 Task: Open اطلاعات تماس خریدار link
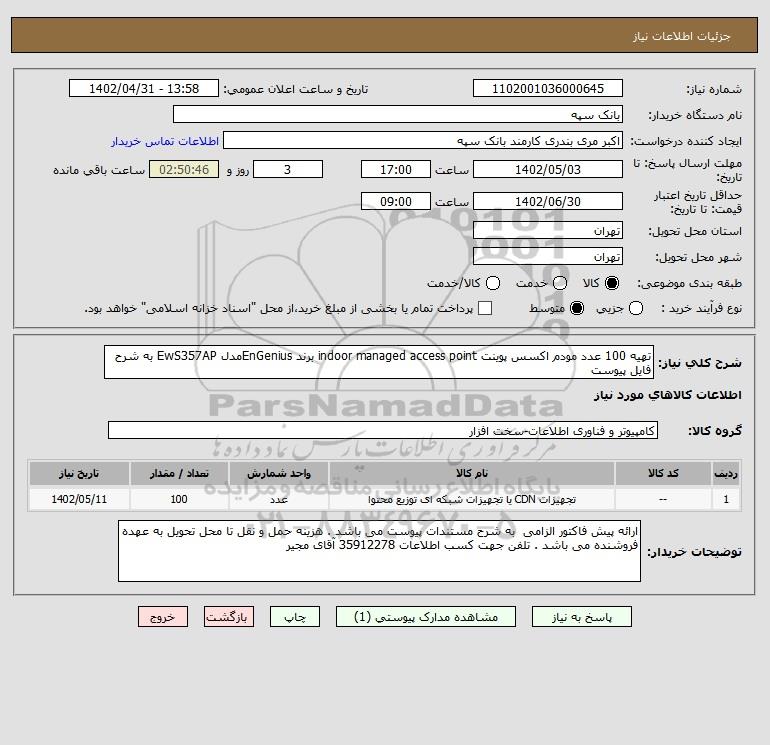tap(165, 141)
